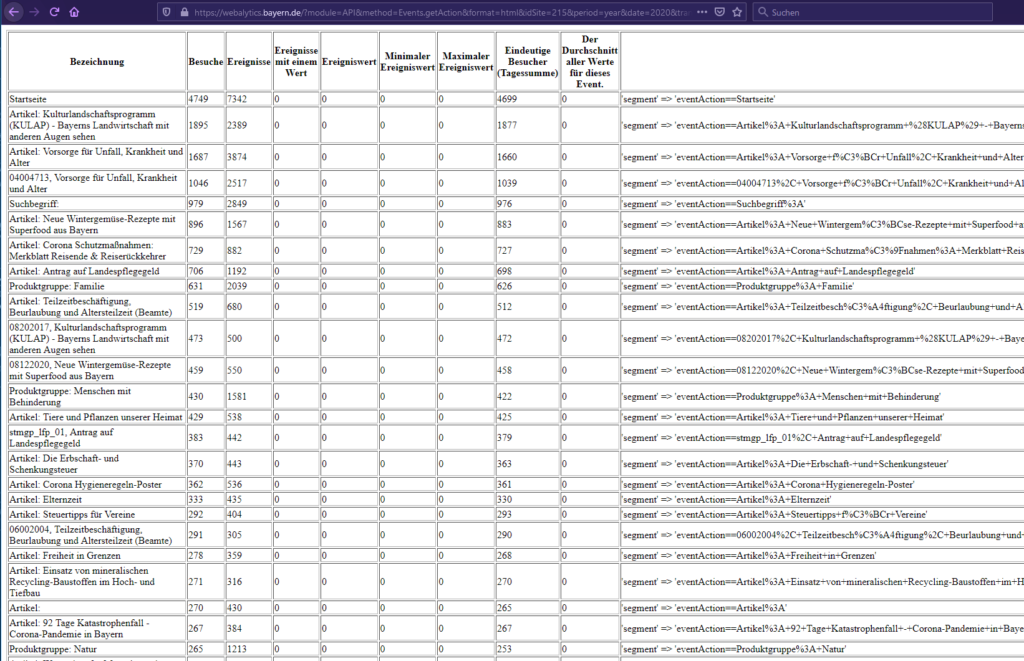The height and width of the screenshot is (661, 1024).
Task: Select Artikel: Antrag auf Landespflegegeld label
Action: [84, 271]
